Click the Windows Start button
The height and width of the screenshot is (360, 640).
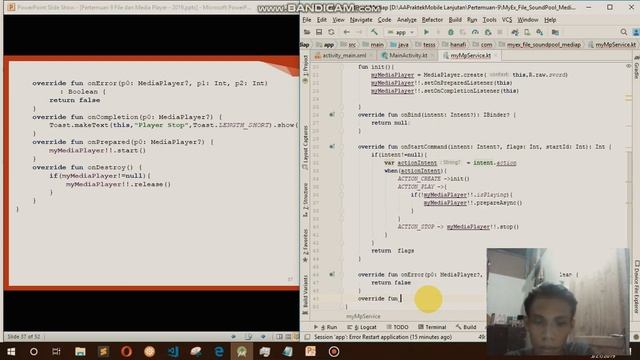11,351
